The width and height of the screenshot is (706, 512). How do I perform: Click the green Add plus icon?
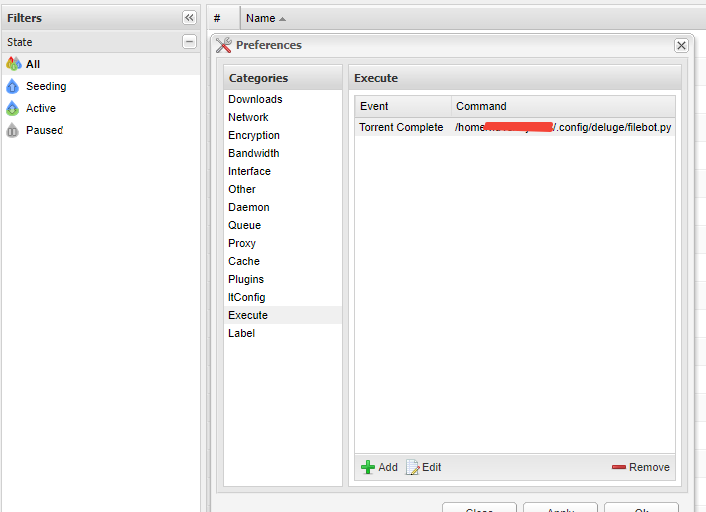(x=368, y=467)
